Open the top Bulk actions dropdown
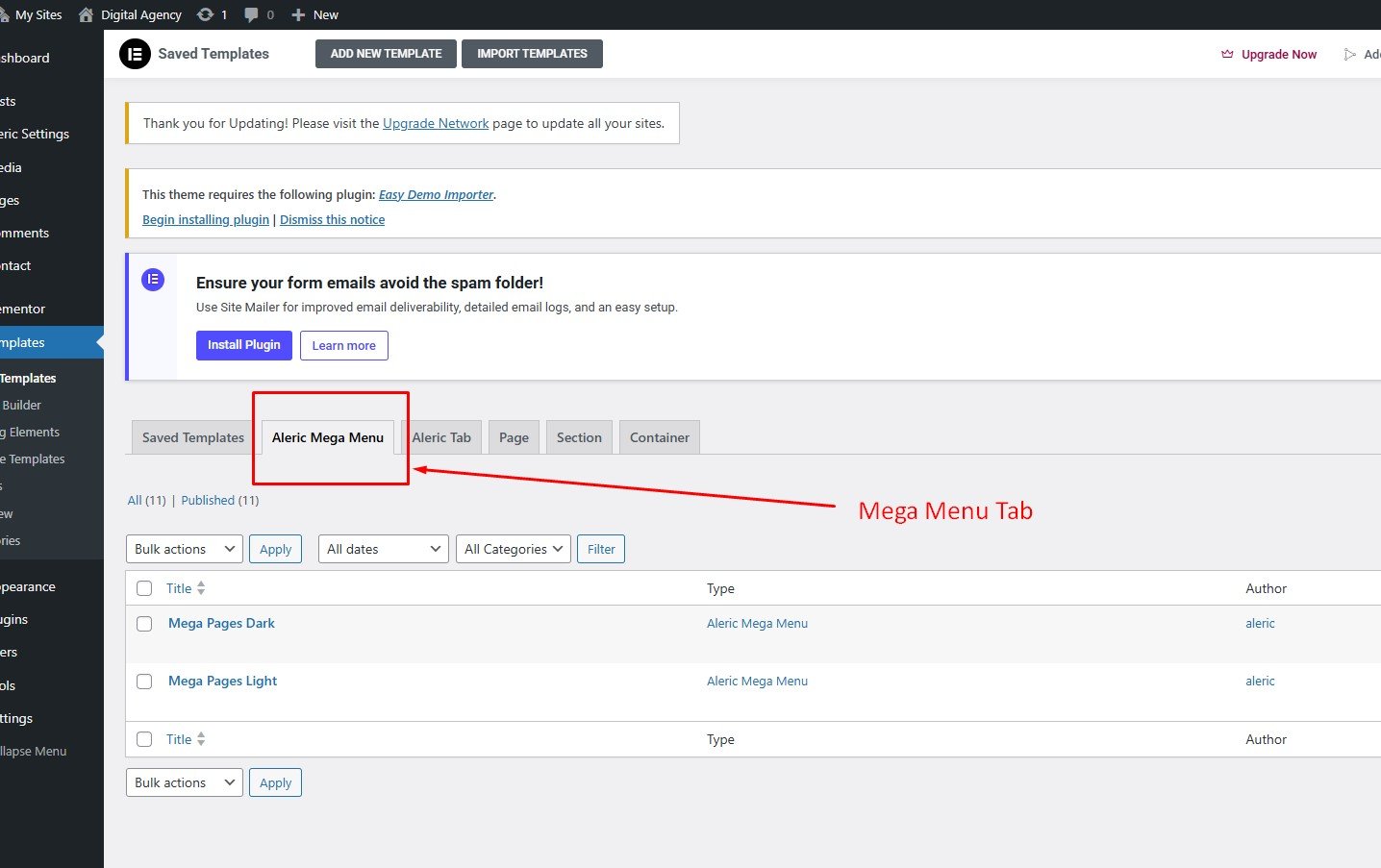Viewport: 1381px width, 868px height. 184,549
